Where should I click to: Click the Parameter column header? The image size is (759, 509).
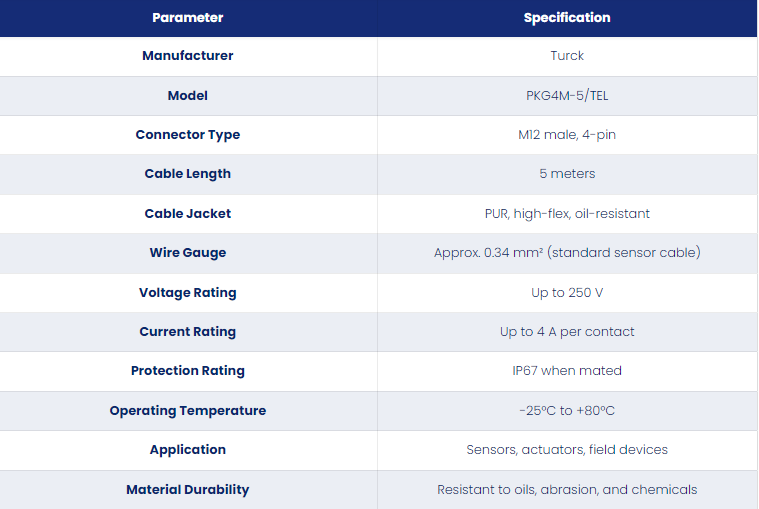pyautogui.click(x=188, y=18)
